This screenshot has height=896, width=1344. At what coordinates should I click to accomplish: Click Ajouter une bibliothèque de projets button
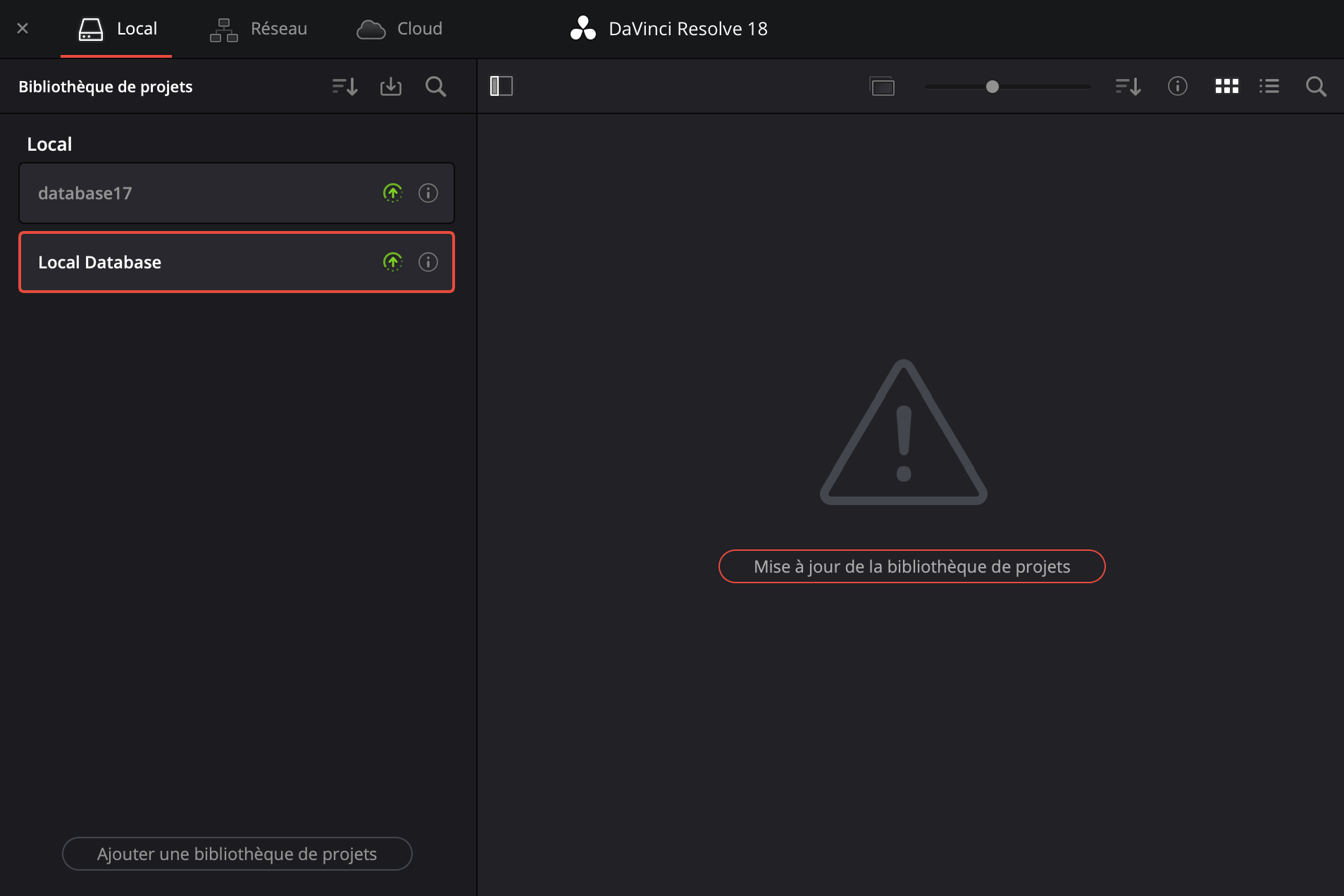coord(237,854)
